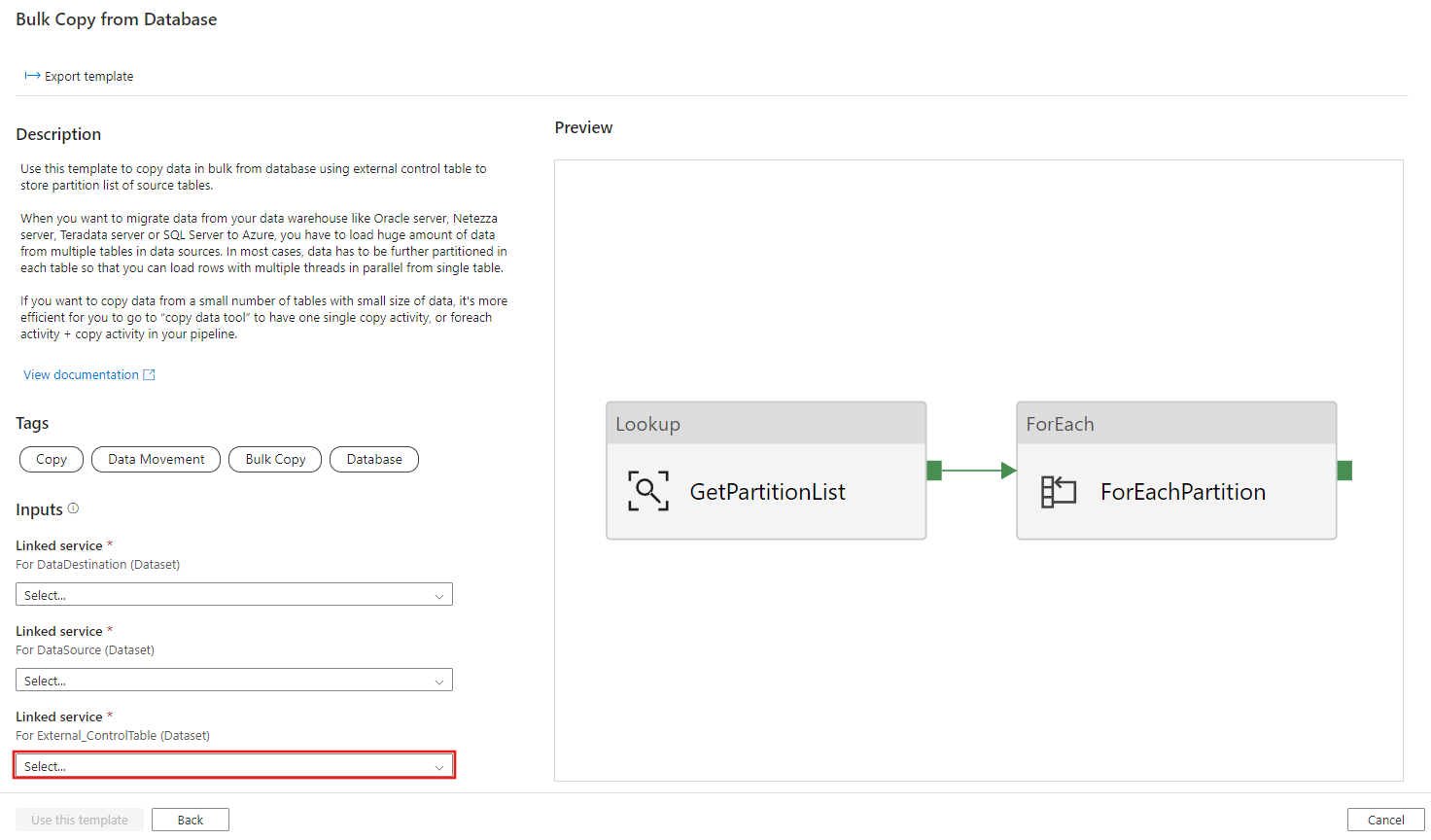Select the Database tag
Image resolution: width=1431 pixels, height=840 pixels.
(x=374, y=459)
